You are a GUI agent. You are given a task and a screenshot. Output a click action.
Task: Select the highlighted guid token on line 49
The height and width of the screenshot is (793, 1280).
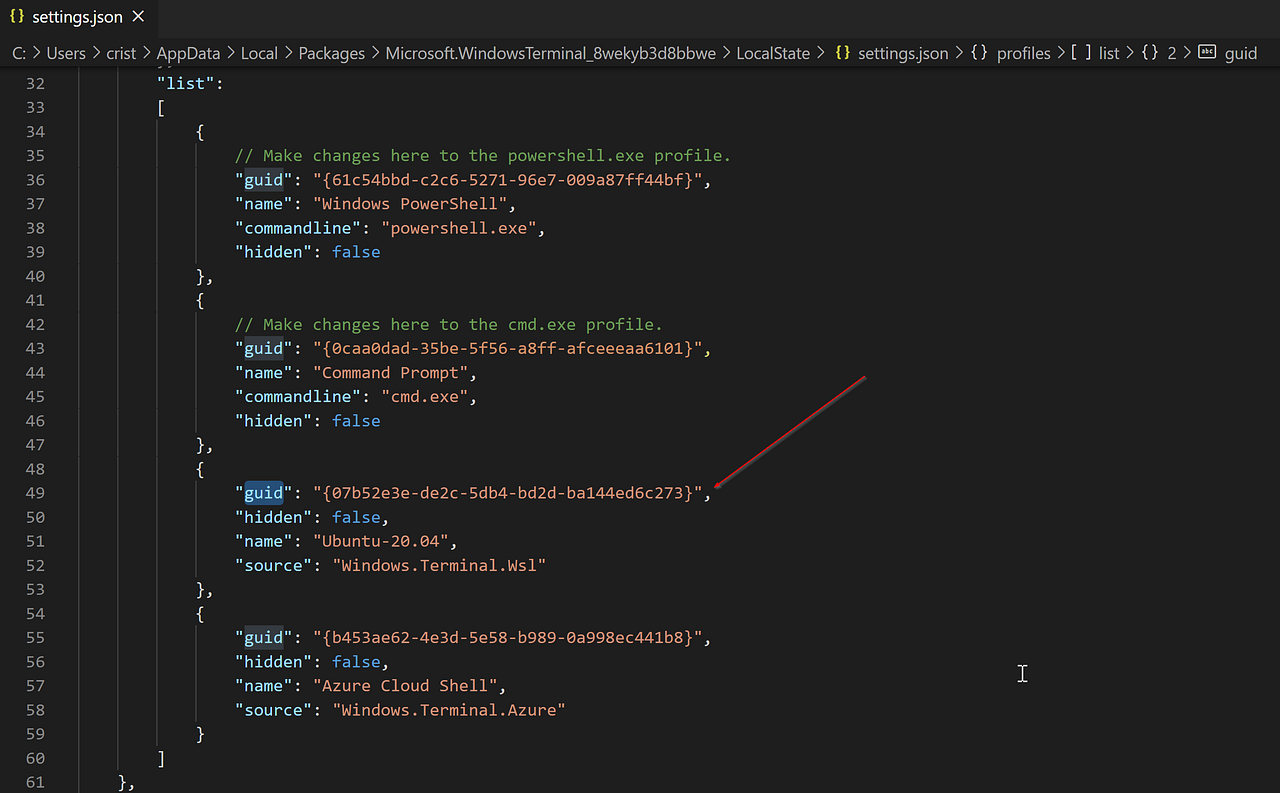tap(263, 492)
